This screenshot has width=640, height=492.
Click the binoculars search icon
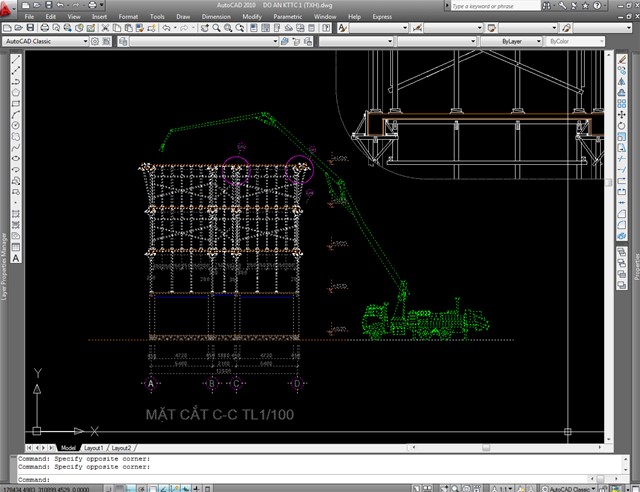pyautogui.click(x=547, y=6)
